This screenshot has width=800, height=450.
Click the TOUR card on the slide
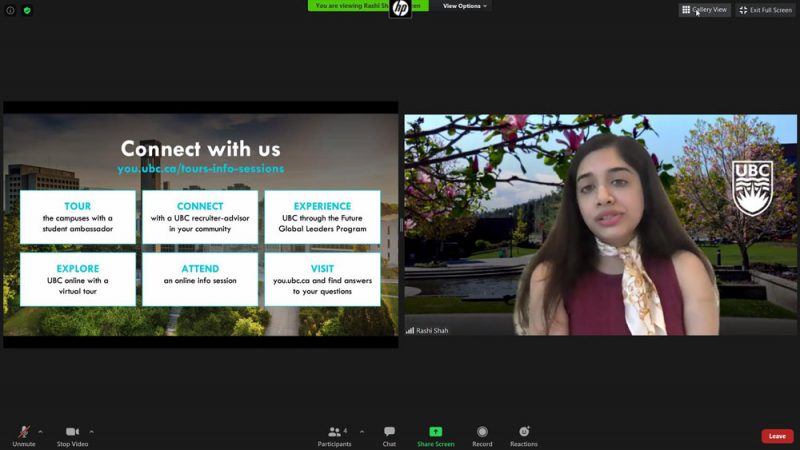(78, 217)
